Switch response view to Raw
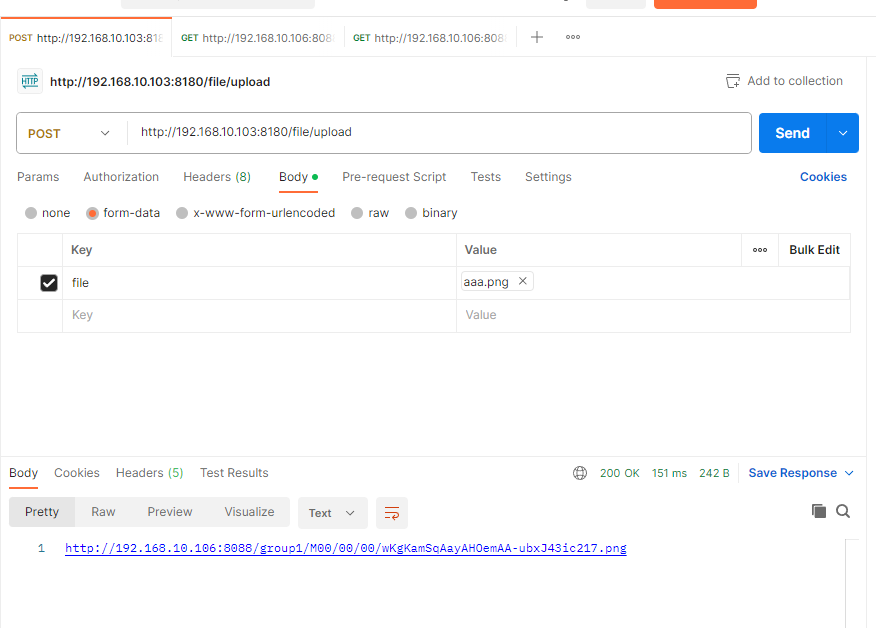This screenshot has height=628, width=876. [103, 512]
